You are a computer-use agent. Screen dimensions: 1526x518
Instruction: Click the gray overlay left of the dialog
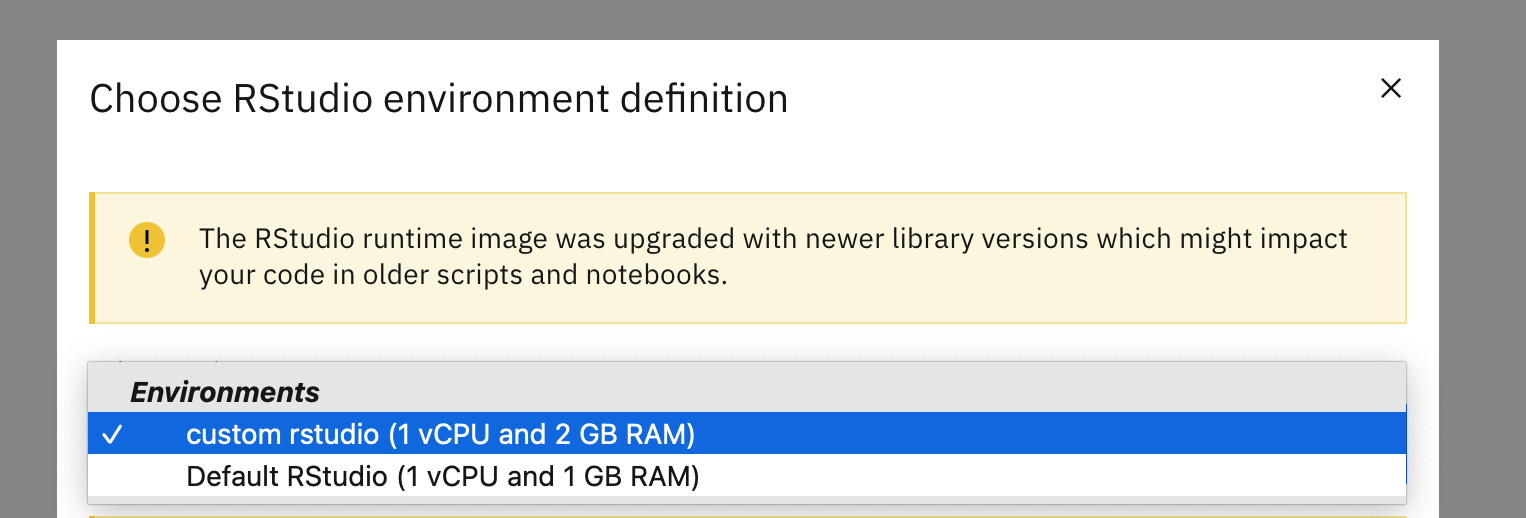pyautogui.click(x=28, y=280)
